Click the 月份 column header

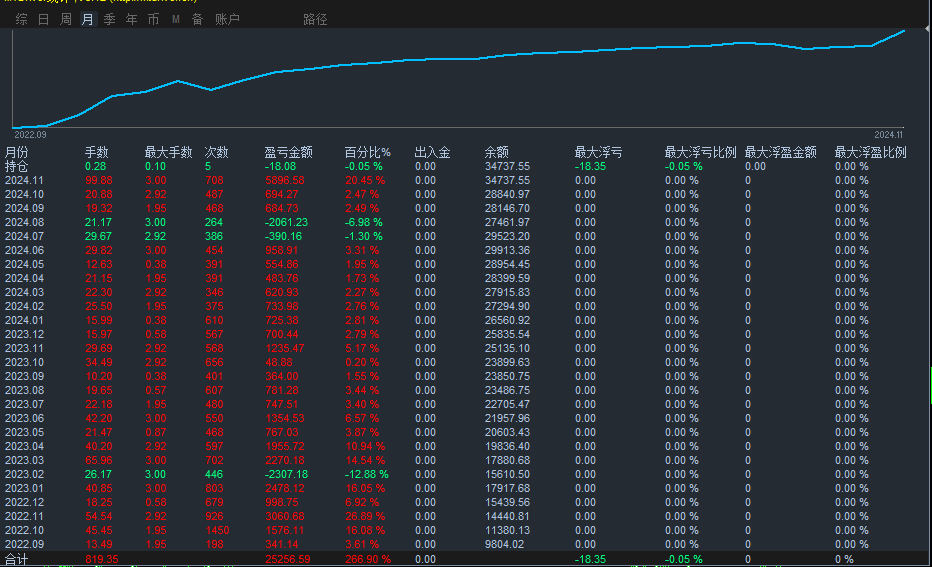pyautogui.click(x=17, y=152)
